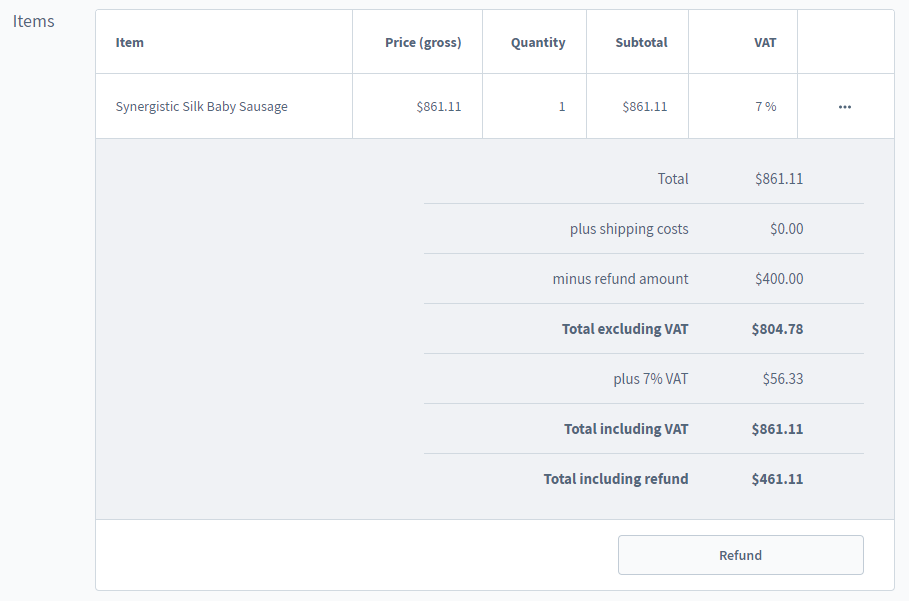This screenshot has width=909, height=601.
Task: Click the subtotal cell $861.11 in item row
Action: 645,107
